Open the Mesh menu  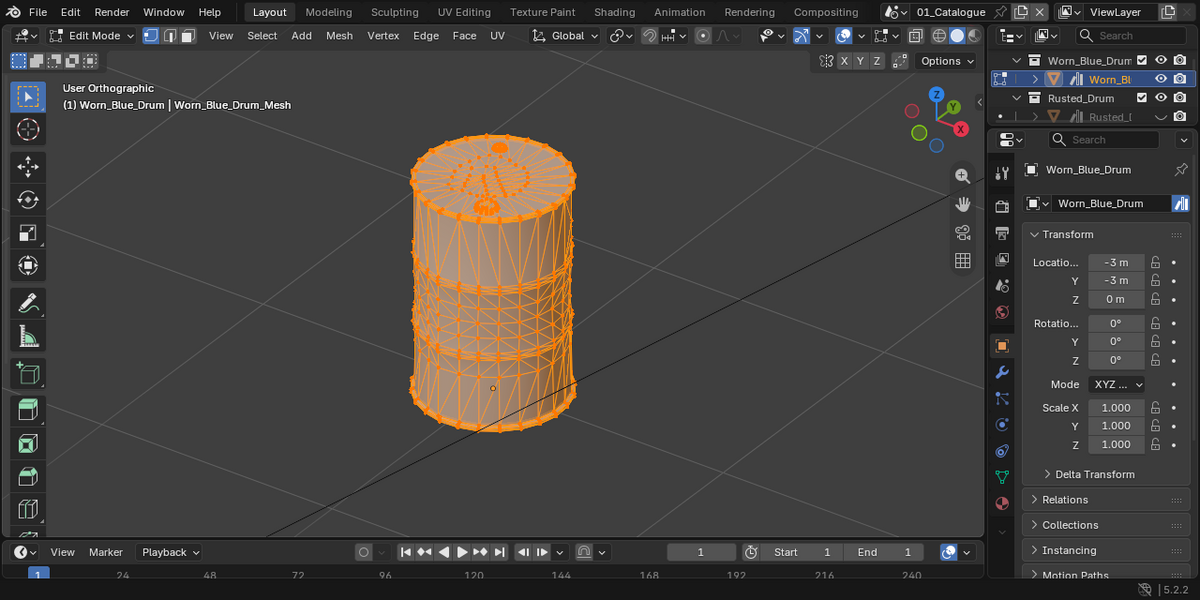[x=340, y=35]
